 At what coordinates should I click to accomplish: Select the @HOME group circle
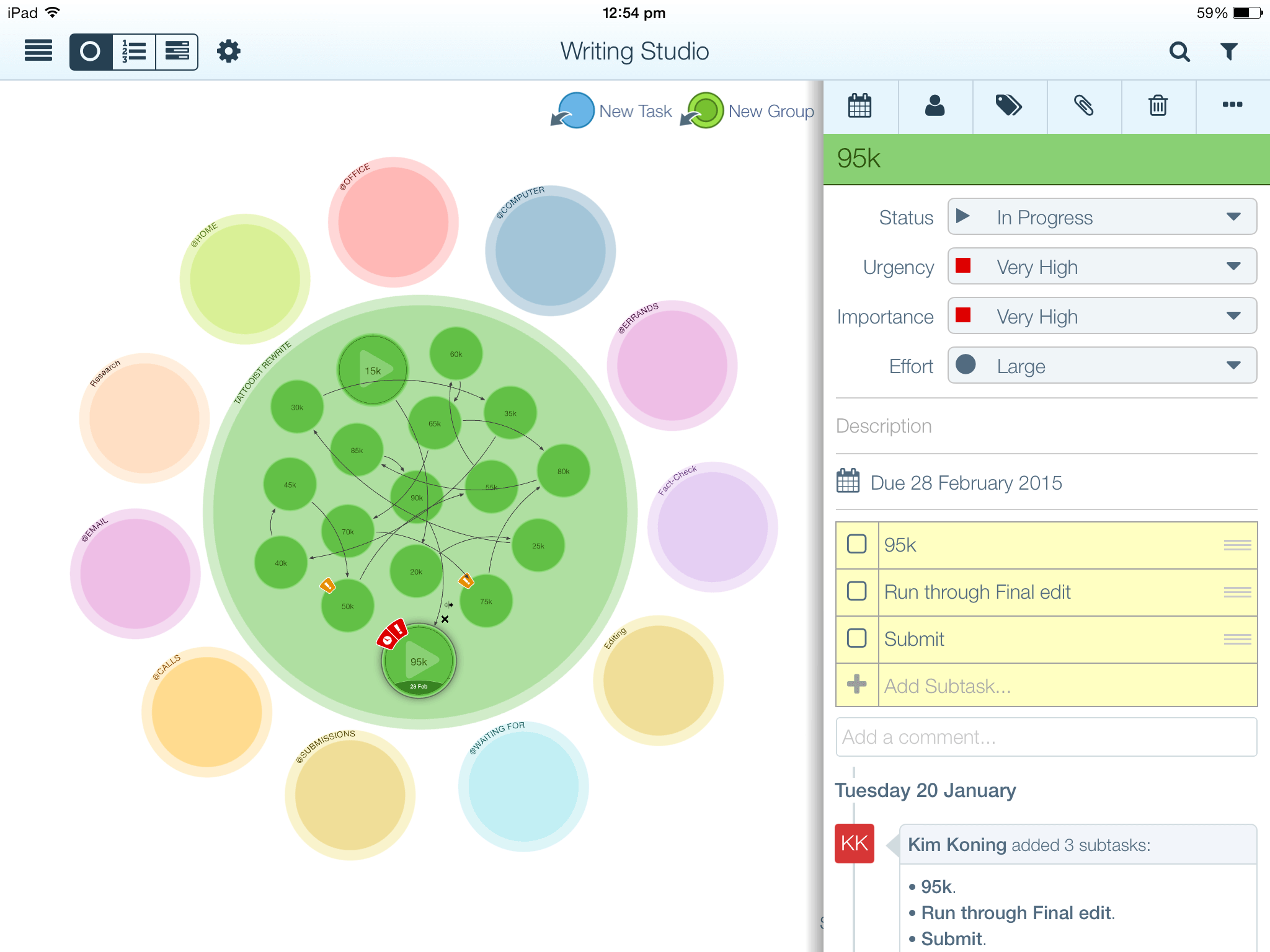[245, 279]
